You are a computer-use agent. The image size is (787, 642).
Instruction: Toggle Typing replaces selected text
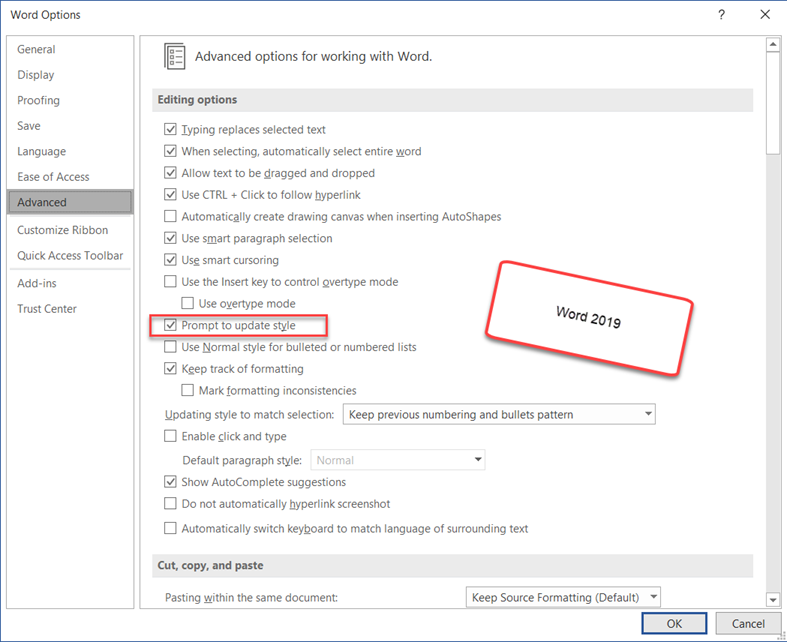point(171,130)
